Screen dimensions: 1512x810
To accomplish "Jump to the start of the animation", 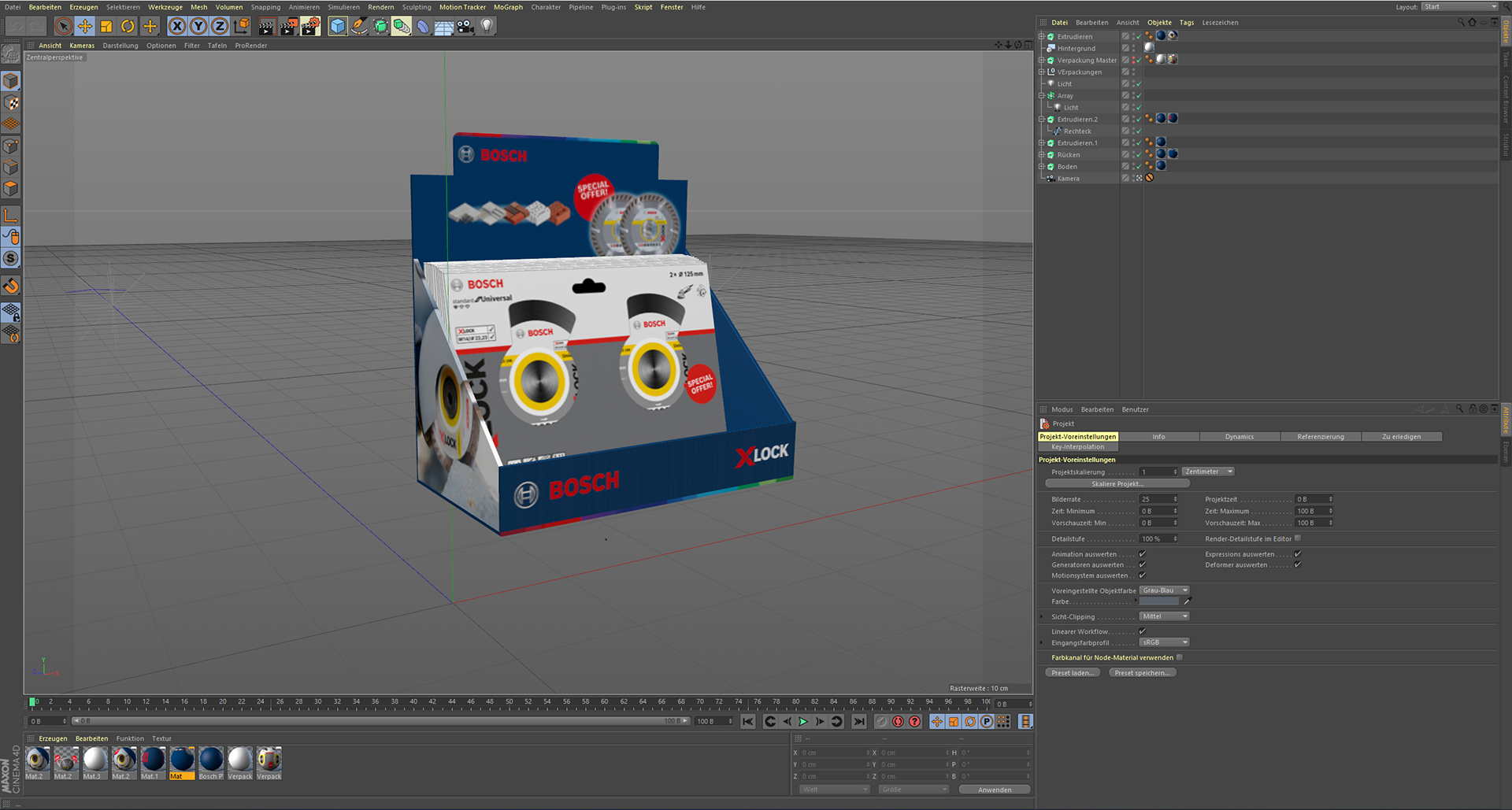I will [748, 721].
